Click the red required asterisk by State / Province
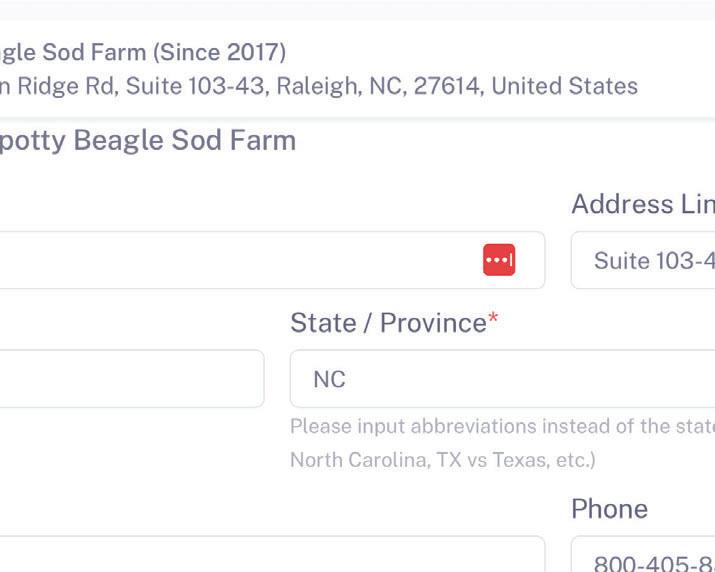Screen dimensions: 715x572 pyautogui.click(x=493, y=322)
